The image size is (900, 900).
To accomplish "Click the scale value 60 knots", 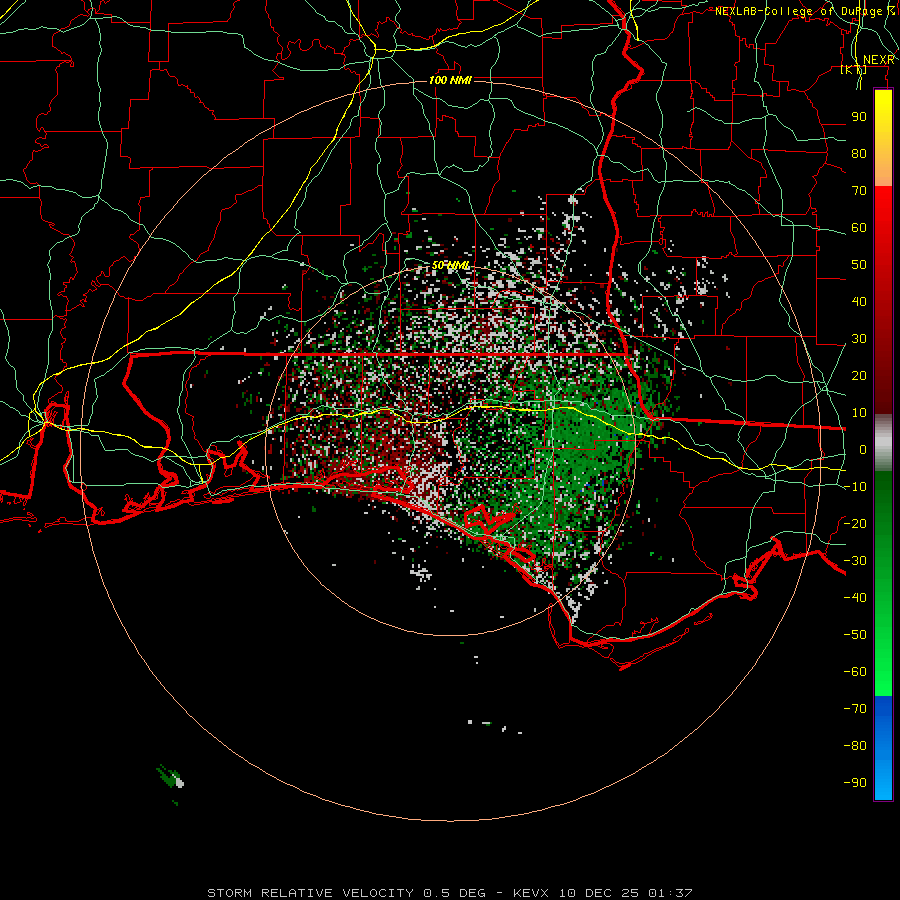I will [859, 227].
